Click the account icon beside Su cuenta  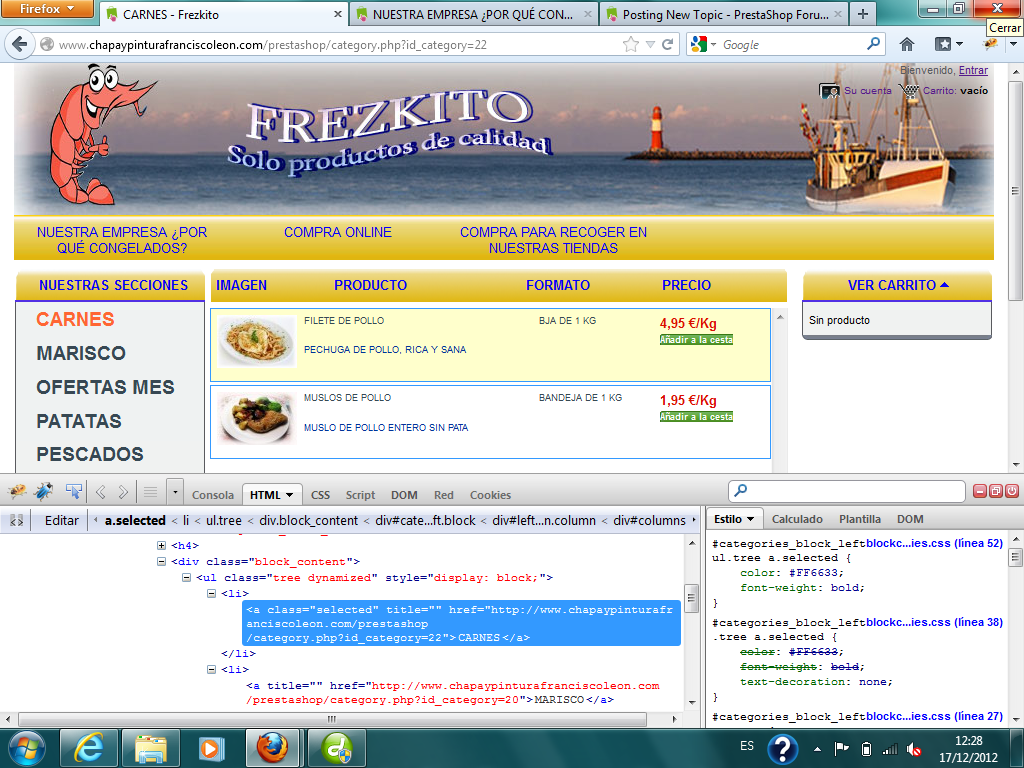[x=829, y=91]
